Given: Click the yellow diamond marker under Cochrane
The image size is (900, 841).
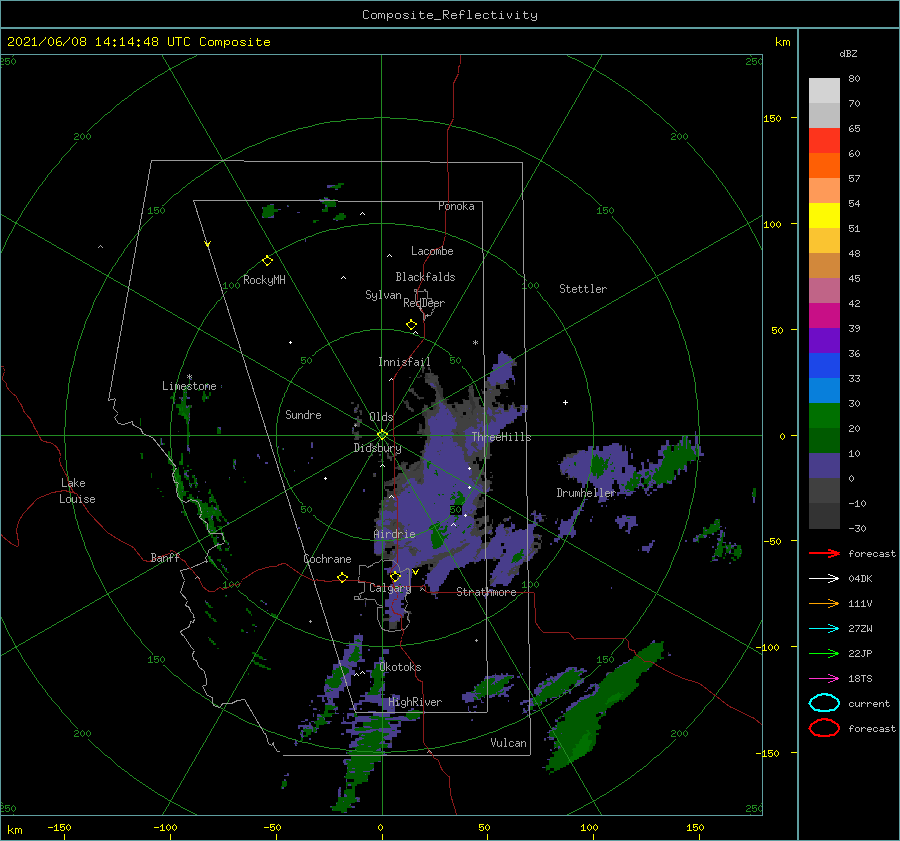Looking at the screenshot, I should pyautogui.click(x=343, y=577).
